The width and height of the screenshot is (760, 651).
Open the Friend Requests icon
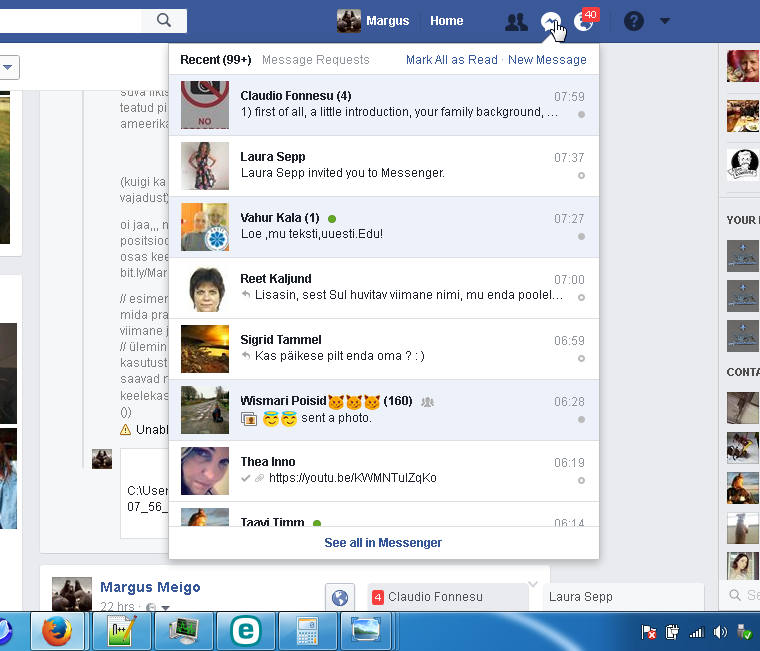pos(516,22)
